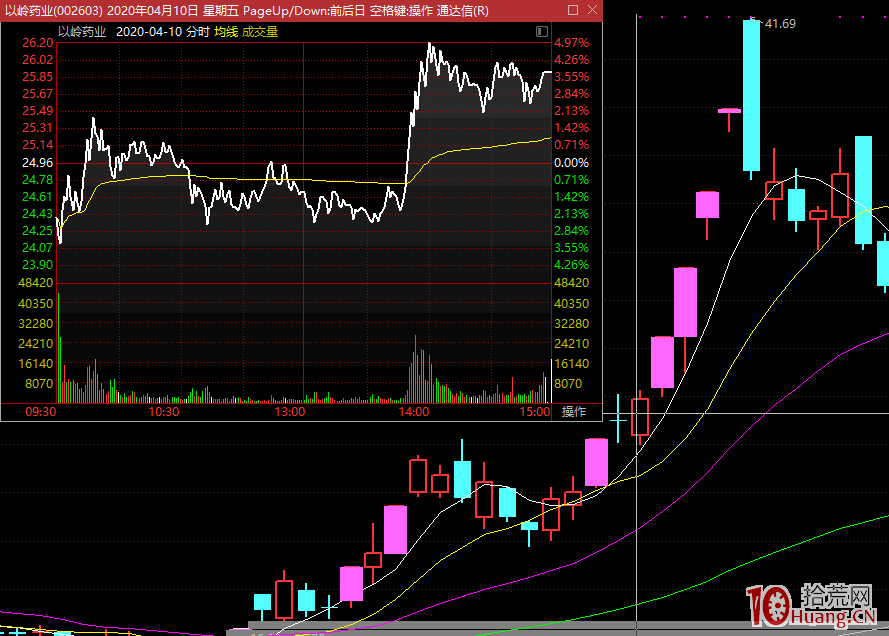The image size is (889, 636).
Task: Click the 24.96 previous-close price label
Action: 38,163
